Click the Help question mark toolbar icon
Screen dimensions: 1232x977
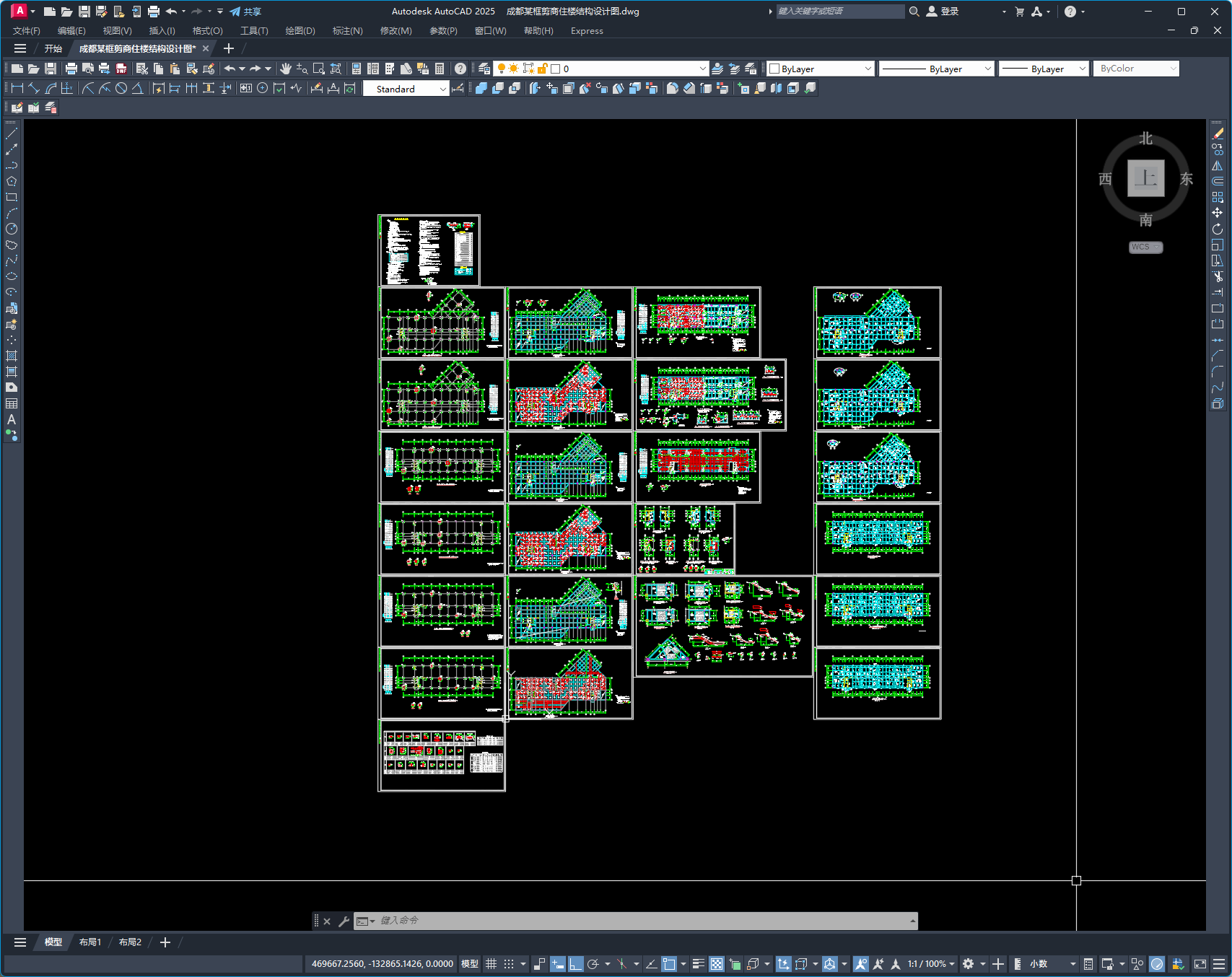tap(460, 69)
